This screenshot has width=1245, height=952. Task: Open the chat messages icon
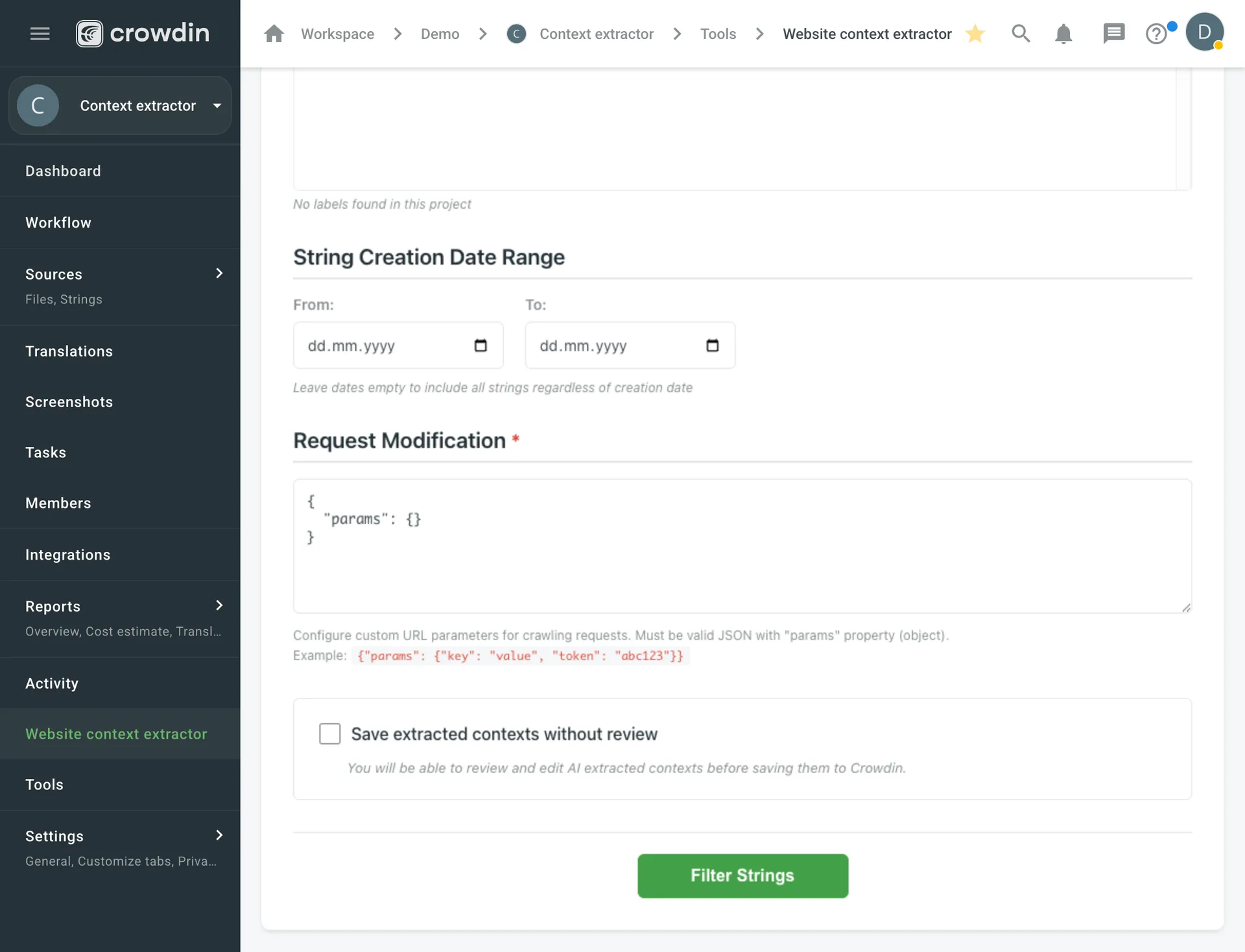pos(1114,33)
